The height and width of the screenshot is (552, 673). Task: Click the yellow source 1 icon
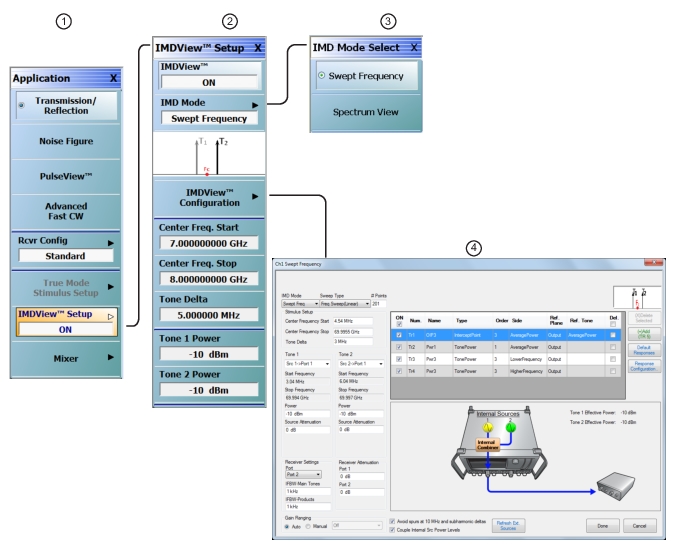click(488, 427)
